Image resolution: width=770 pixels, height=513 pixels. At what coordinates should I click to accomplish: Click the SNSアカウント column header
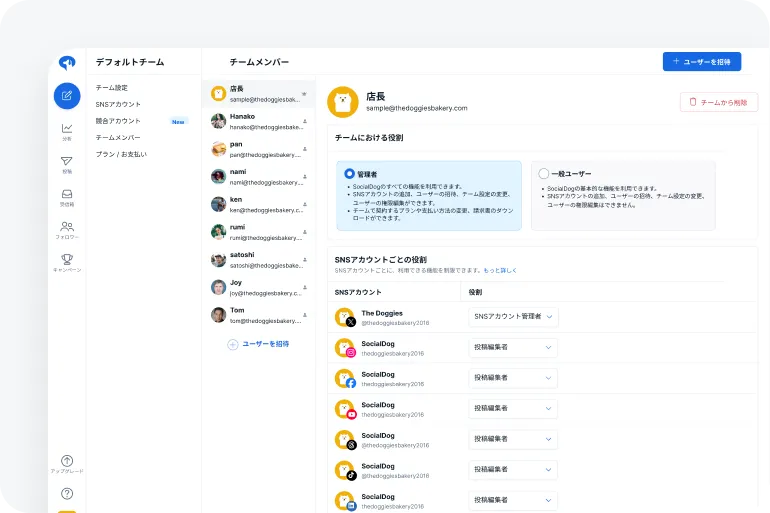tap(358, 292)
